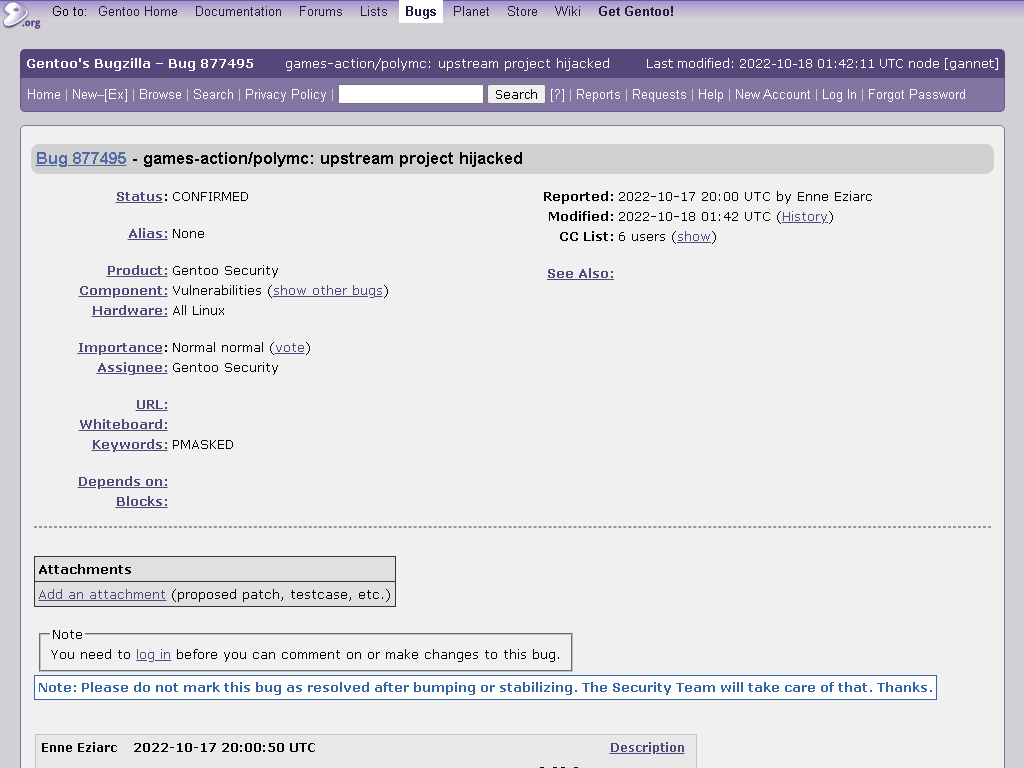Screen dimensions: 1024x768
Task: Click the Search button
Action: pos(516,94)
